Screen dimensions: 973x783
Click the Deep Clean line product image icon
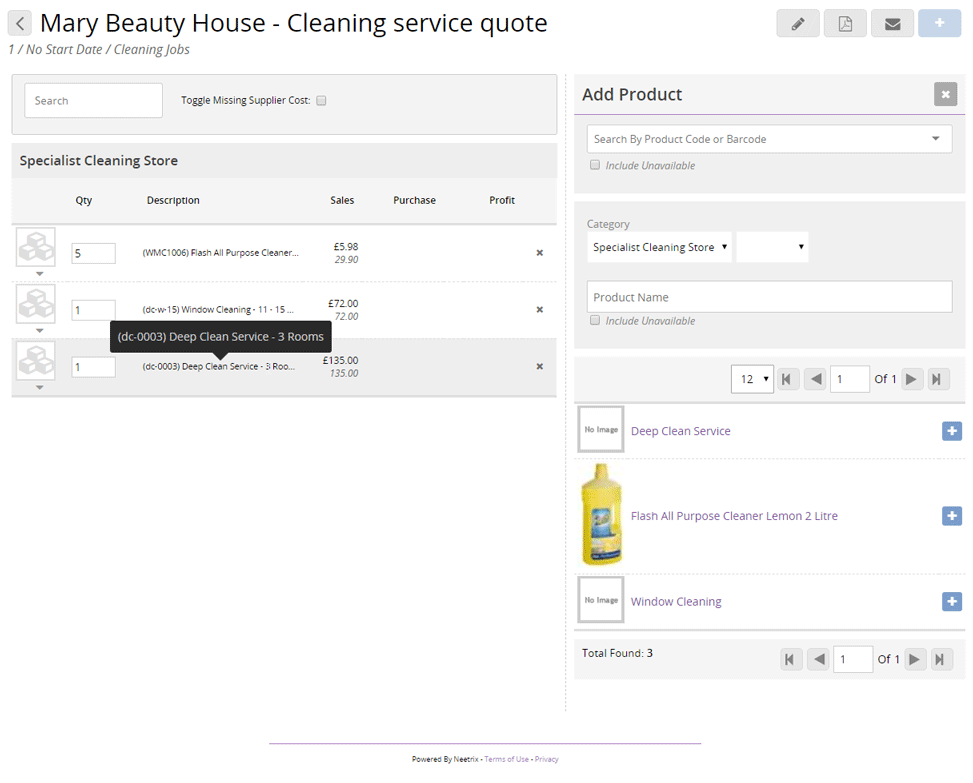(36, 361)
